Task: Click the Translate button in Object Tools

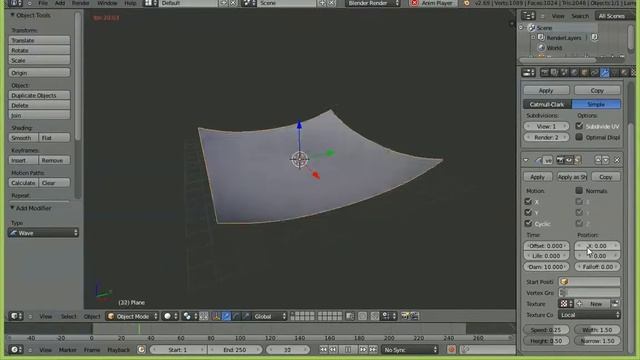Action: pyautogui.click(x=39, y=40)
